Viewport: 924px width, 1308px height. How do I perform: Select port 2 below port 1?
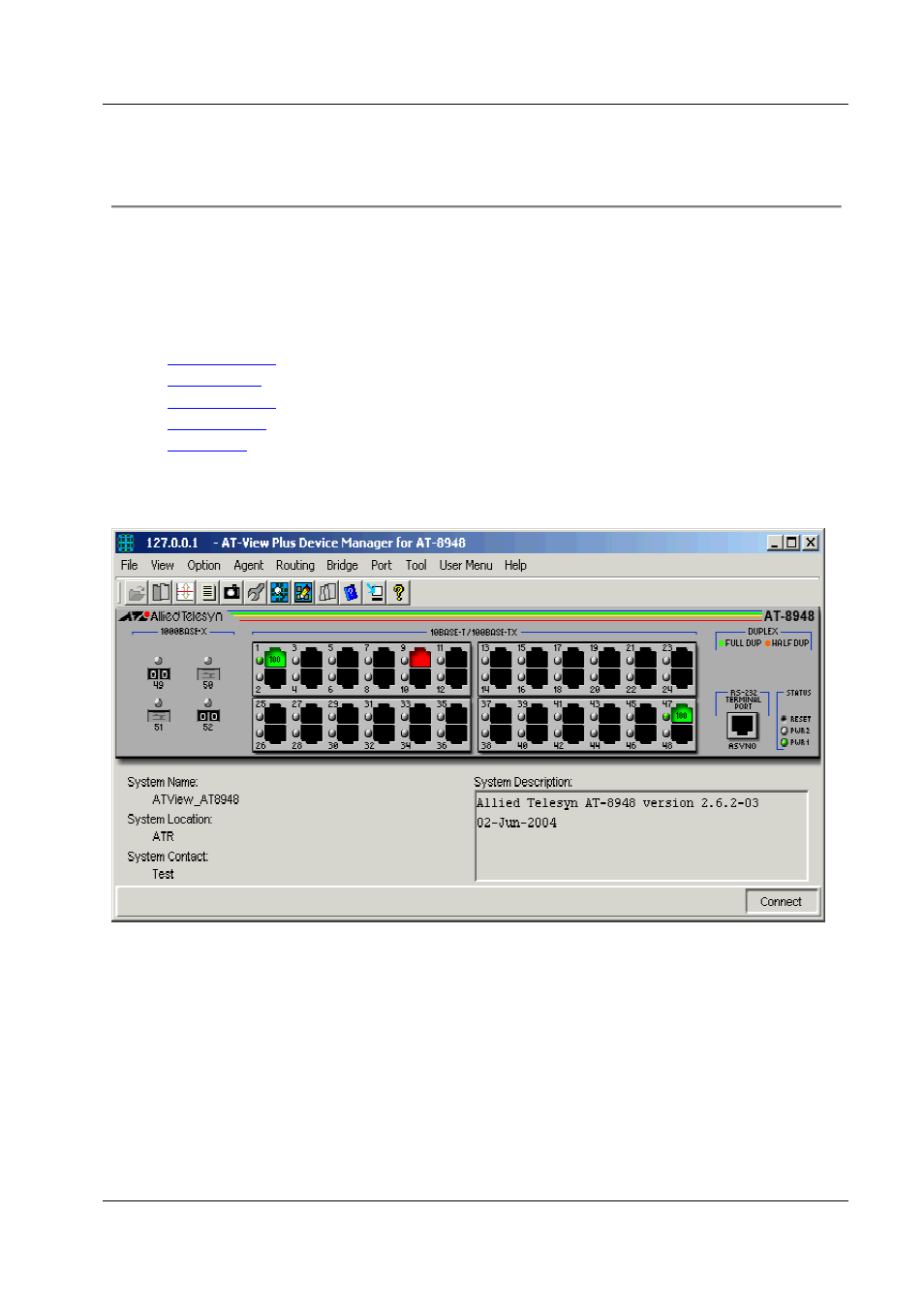tap(275, 677)
